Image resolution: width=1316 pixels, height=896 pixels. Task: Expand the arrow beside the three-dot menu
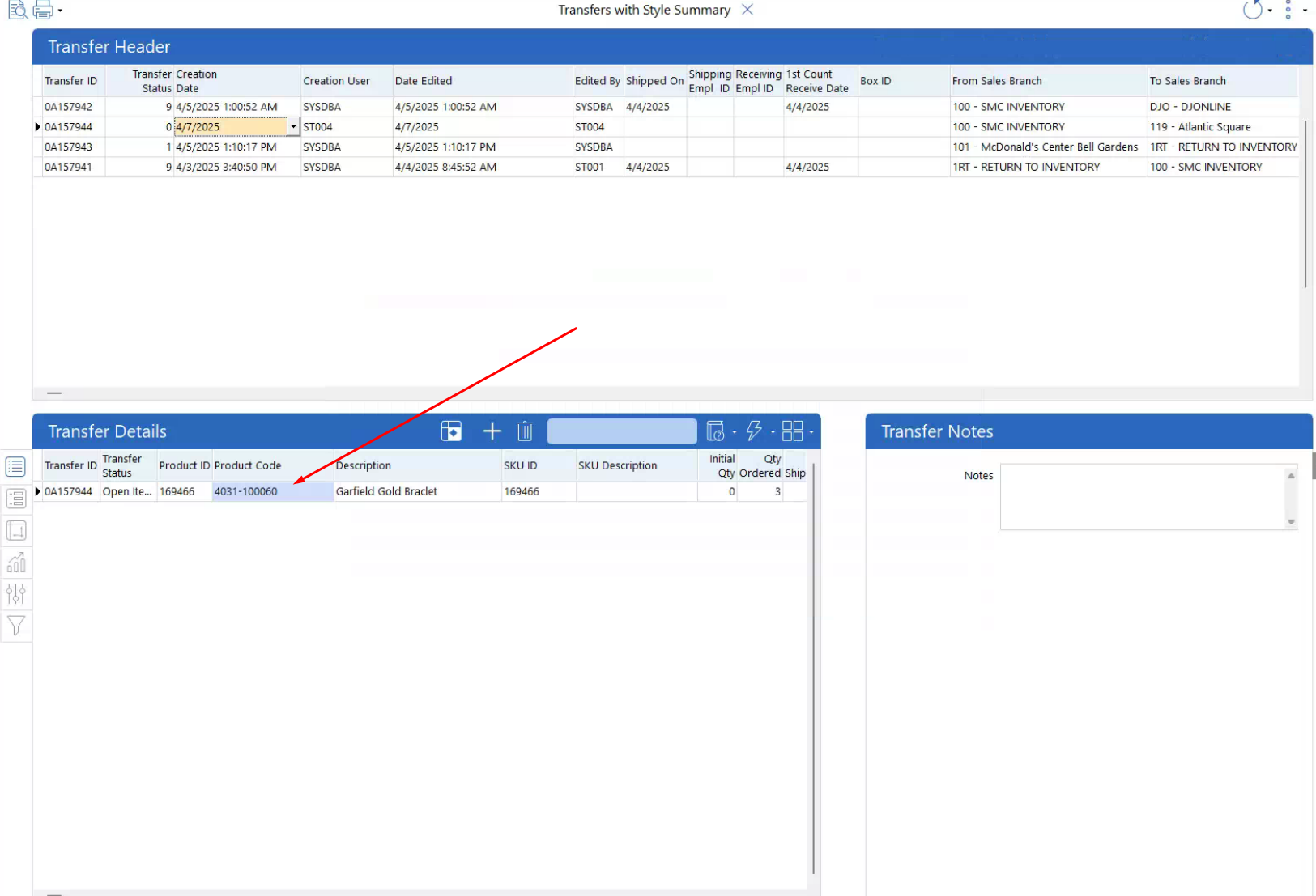(1305, 11)
